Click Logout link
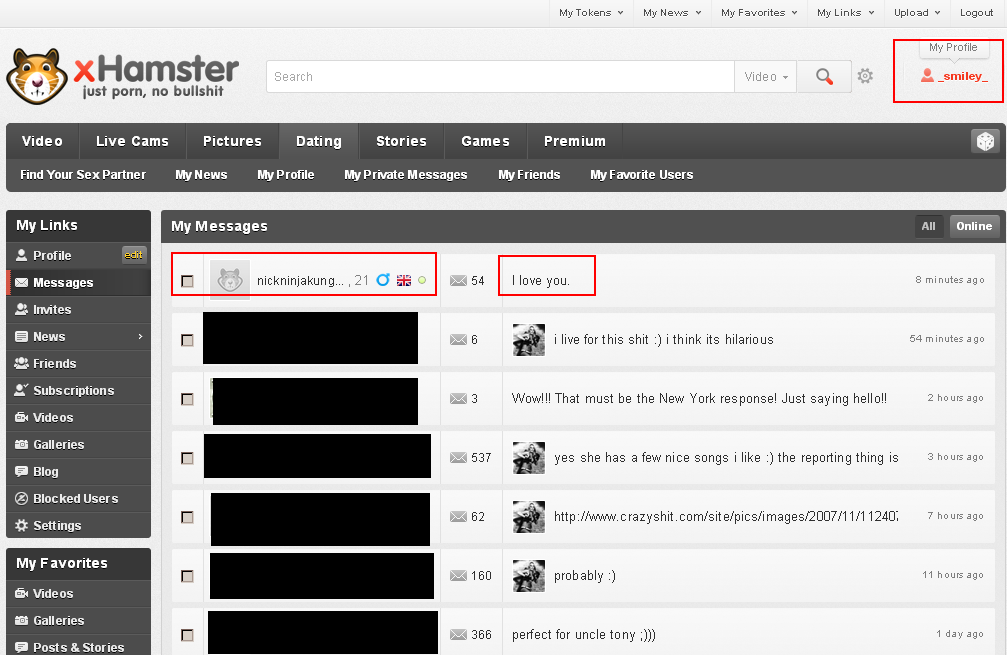The height and width of the screenshot is (655, 1007). [x=976, y=13]
